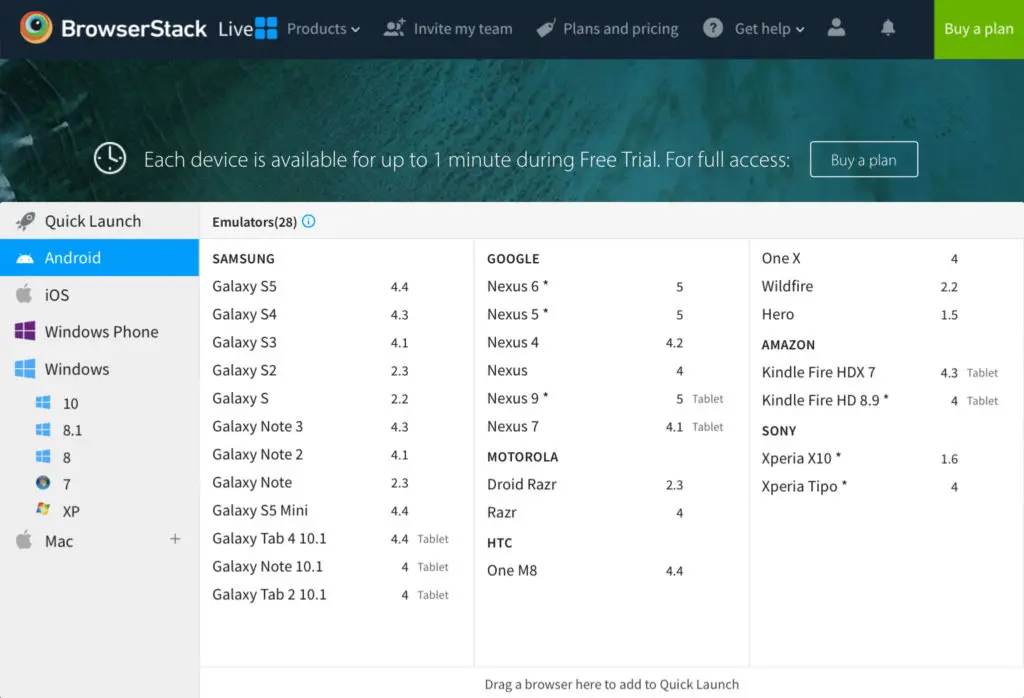The height and width of the screenshot is (698, 1024).
Task: Select the Windows Phone platform tab
Action: click(99, 332)
